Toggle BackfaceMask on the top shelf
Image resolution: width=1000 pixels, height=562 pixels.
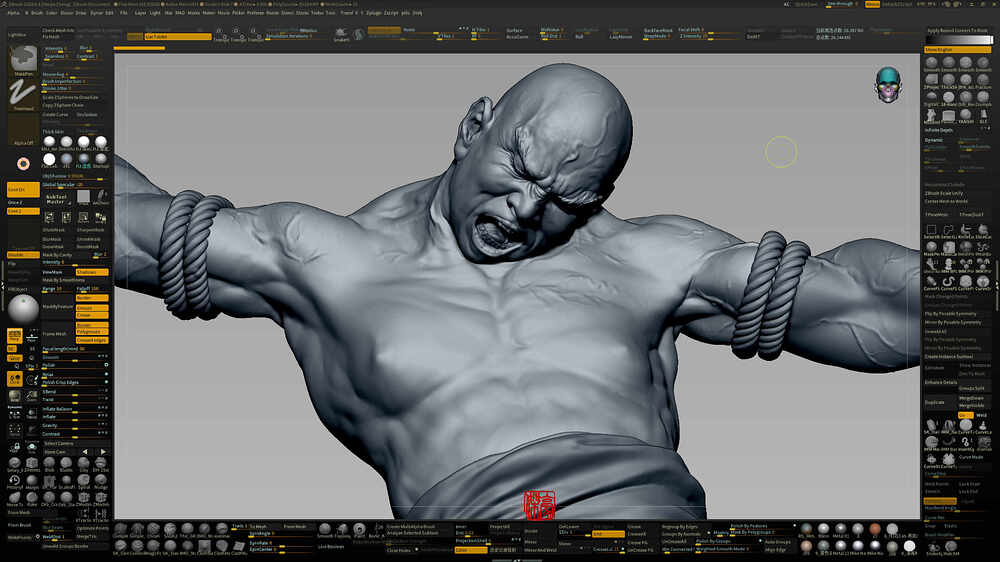pos(658,30)
